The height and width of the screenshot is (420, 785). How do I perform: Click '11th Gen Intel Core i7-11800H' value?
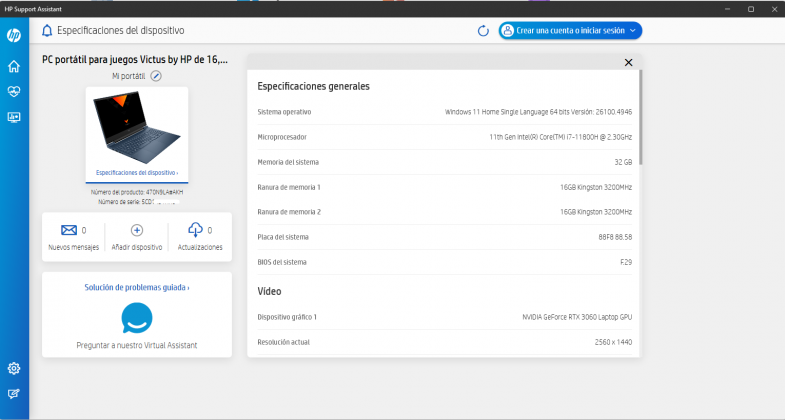pos(561,137)
